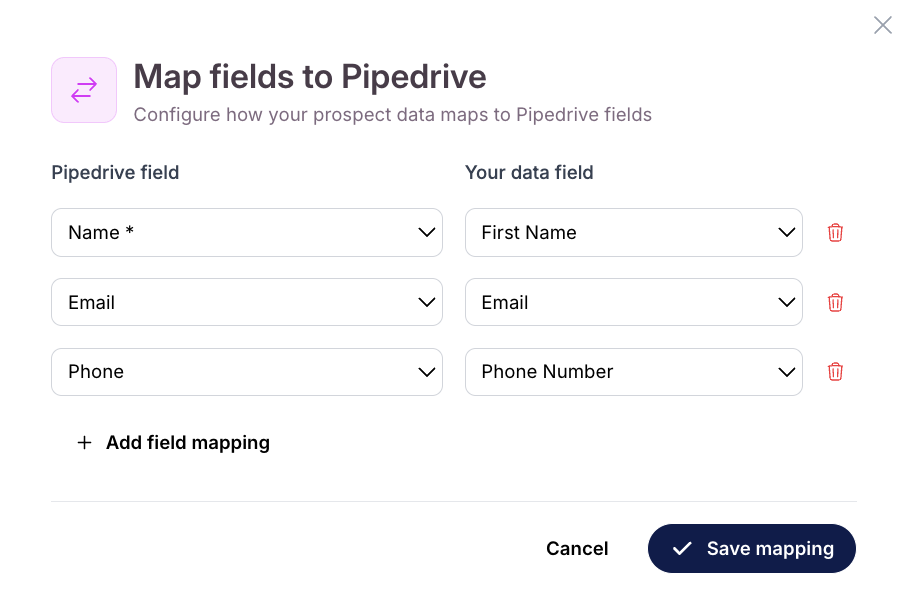Open the Pipedrive Email field dropdown
This screenshot has width=912, height=596.
[x=247, y=302]
